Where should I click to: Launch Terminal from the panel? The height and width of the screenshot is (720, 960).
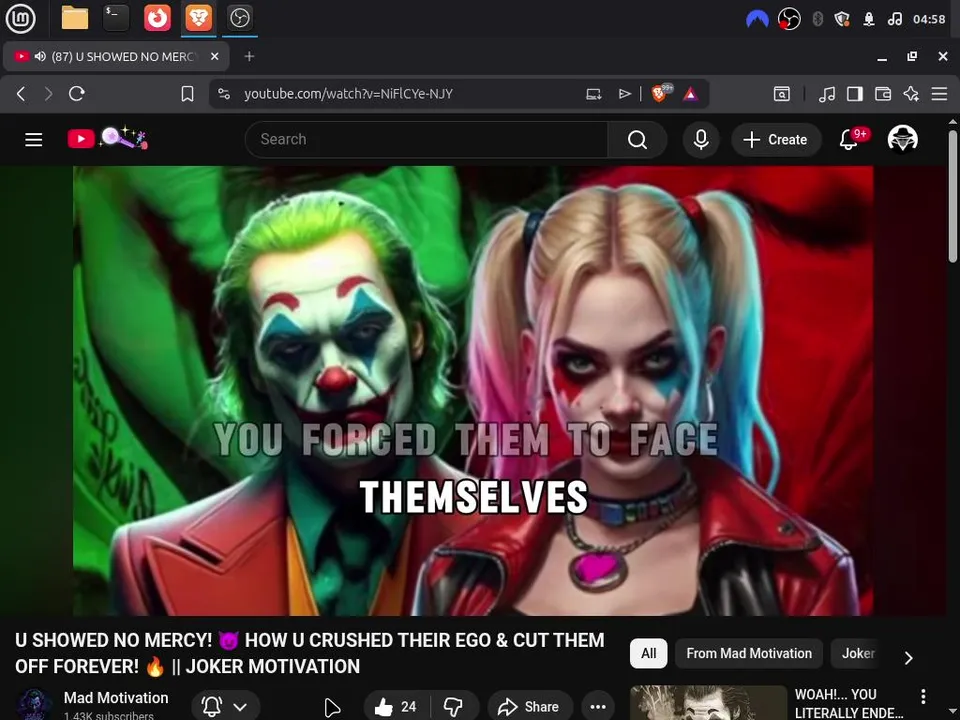[x=116, y=18]
